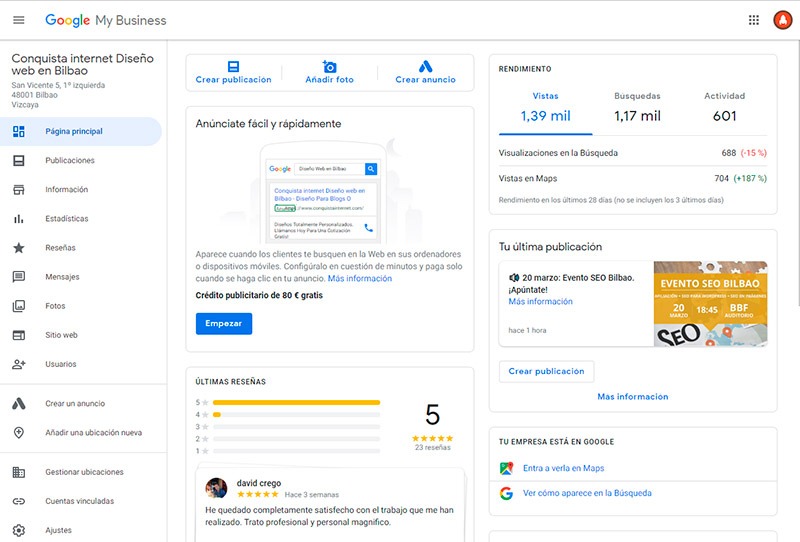This screenshot has height=542, width=800.
Task: Click Fotos label in sidebar
Action: pos(55,306)
